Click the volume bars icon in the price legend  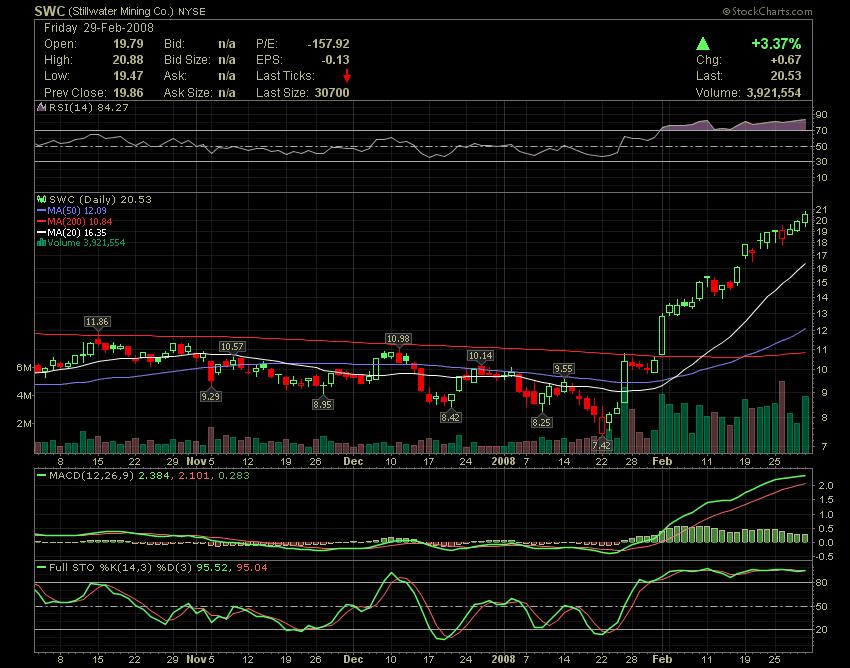[x=41, y=242]
